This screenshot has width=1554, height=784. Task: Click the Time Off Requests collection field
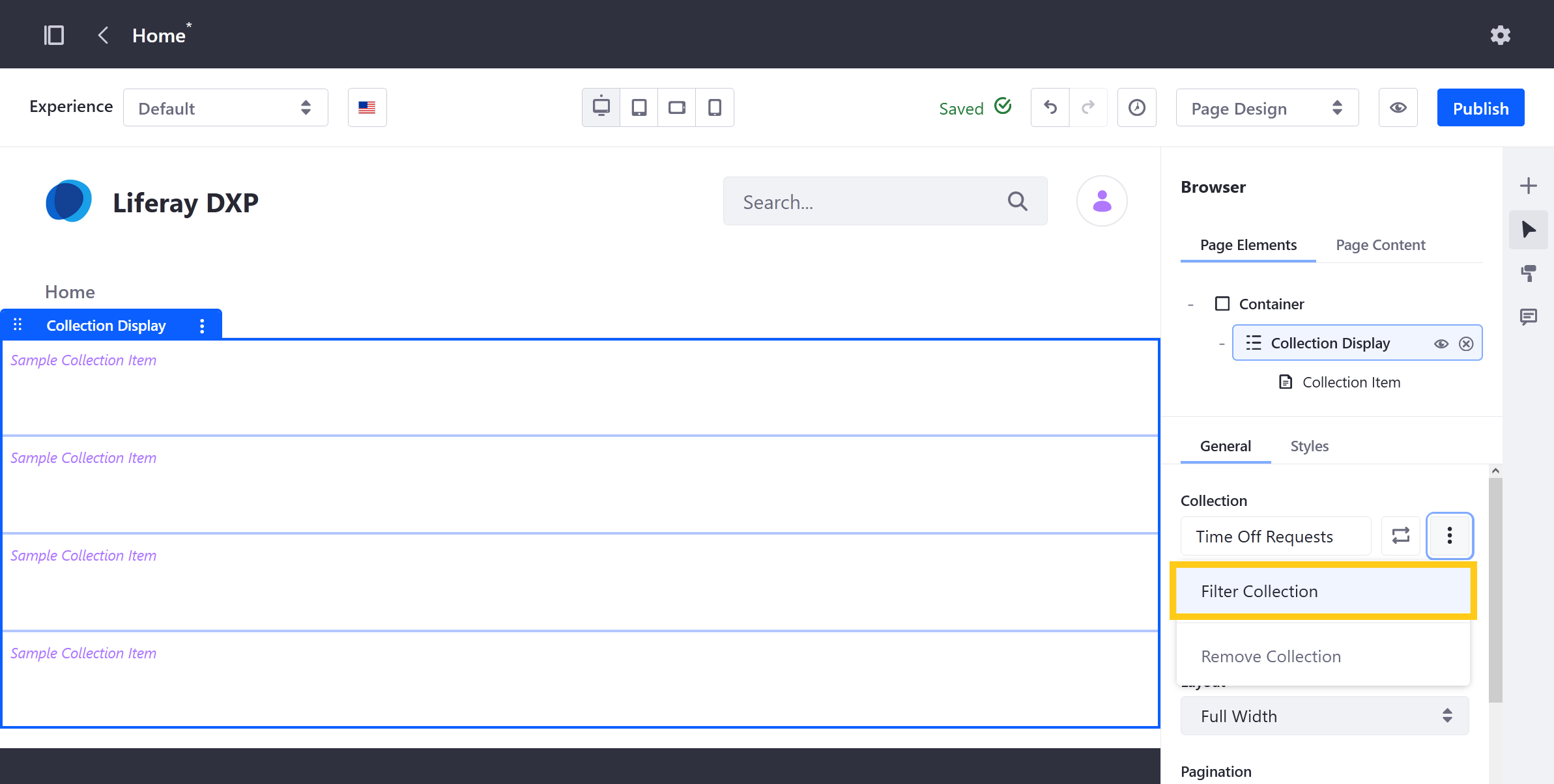[1276, 536]
